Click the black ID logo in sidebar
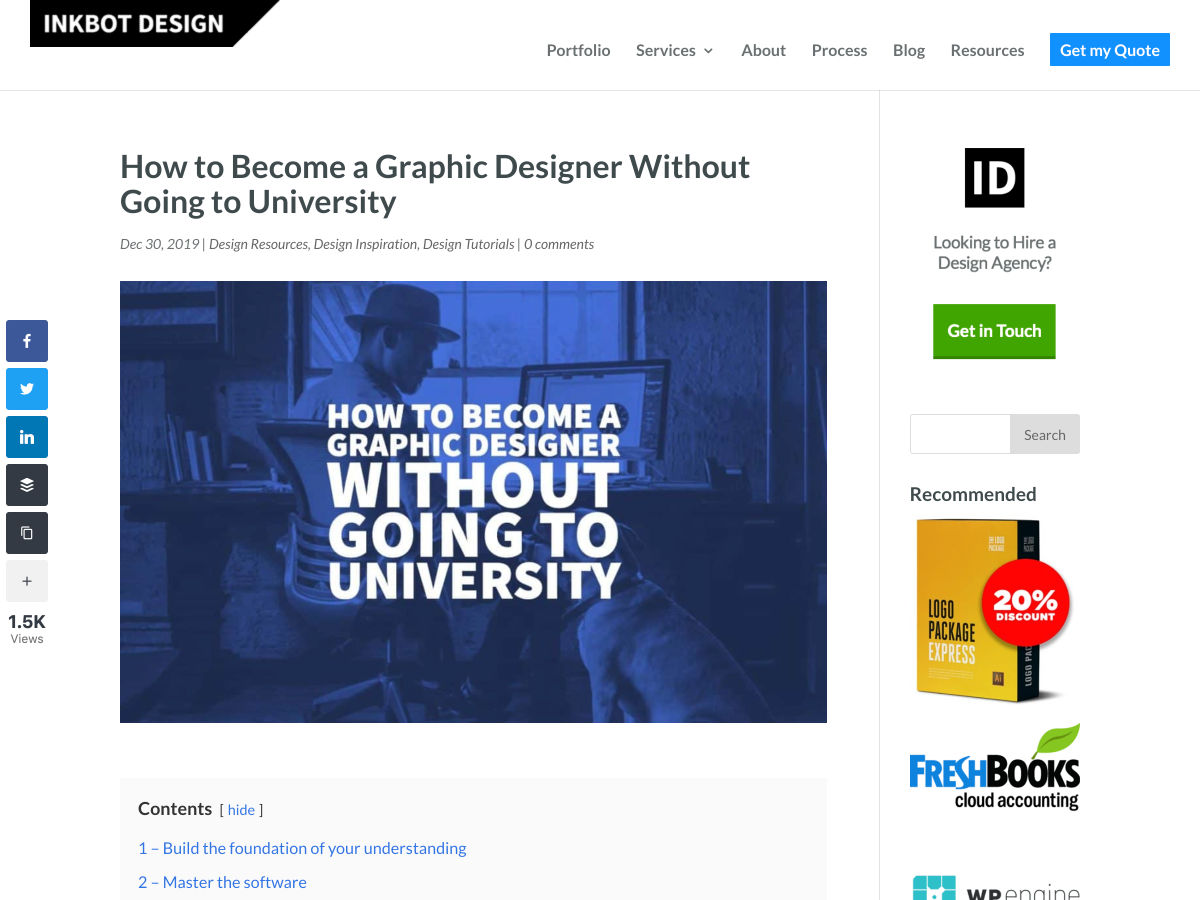Image resolution: width=1200 pixels, height=900 pixels. [x=994, y=178]
